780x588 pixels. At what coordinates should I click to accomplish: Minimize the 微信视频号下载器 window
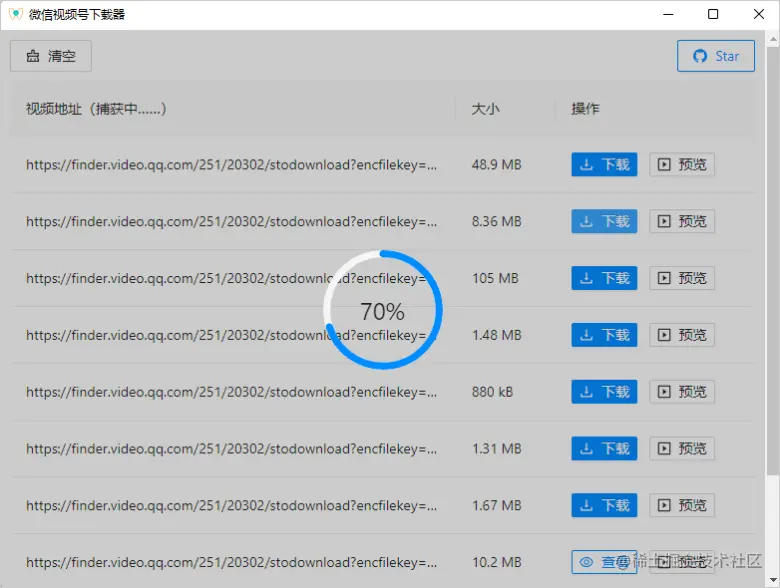[x=668, y=14]
